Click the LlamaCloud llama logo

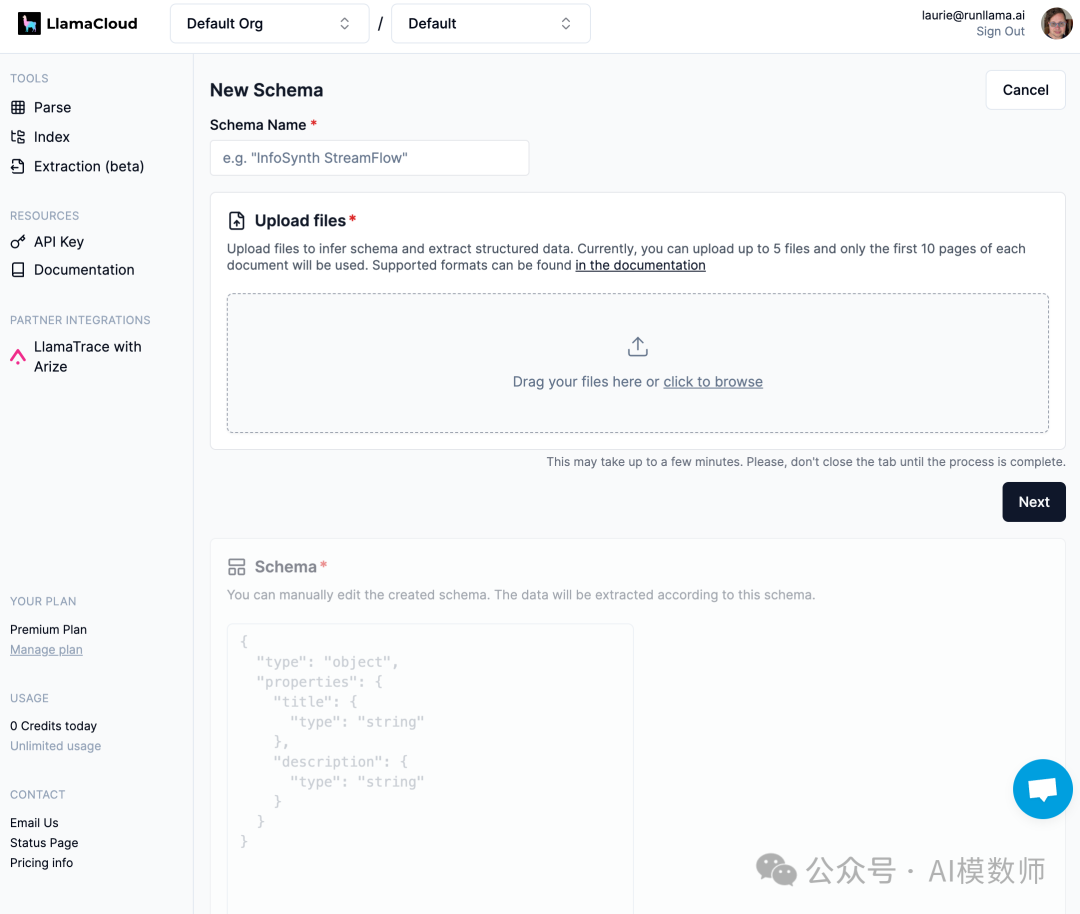point(29,22)
